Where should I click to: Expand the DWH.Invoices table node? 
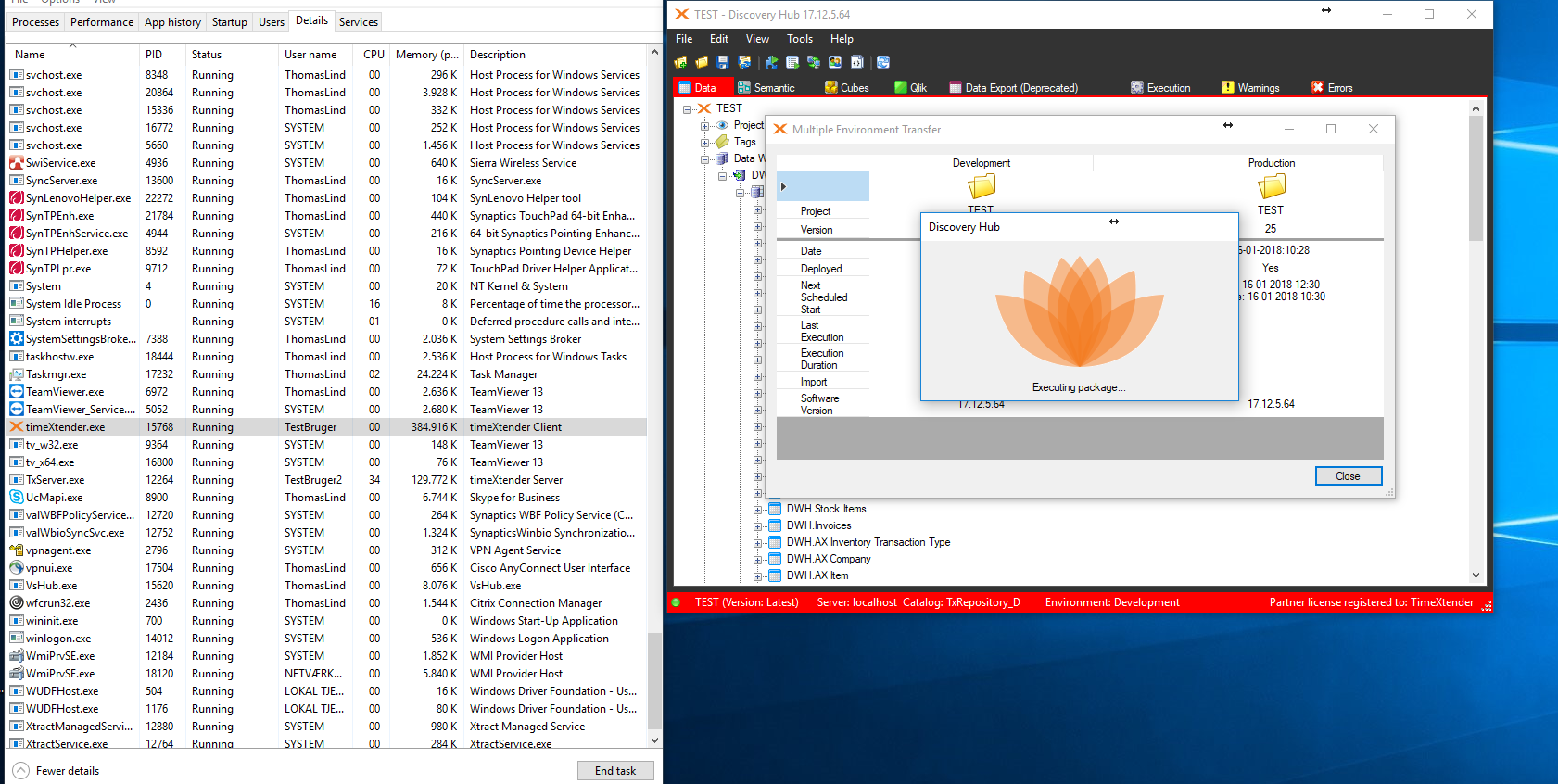(757, 525)
